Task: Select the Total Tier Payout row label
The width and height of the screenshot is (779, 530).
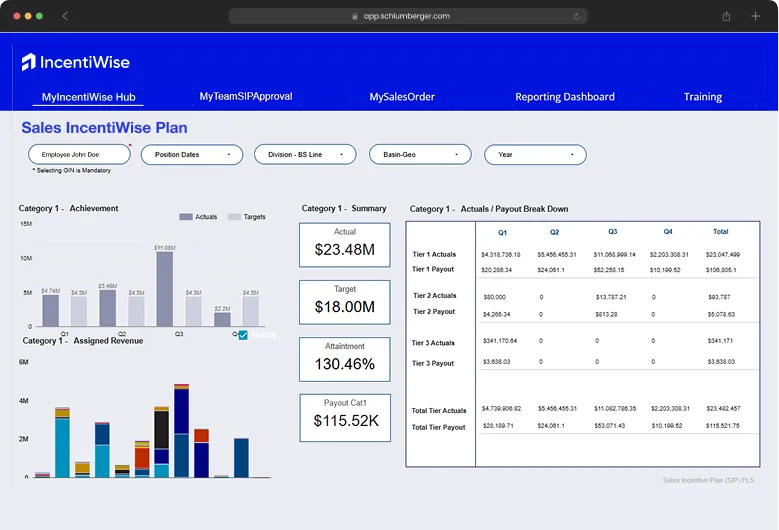Action: [x=438, y=427]
